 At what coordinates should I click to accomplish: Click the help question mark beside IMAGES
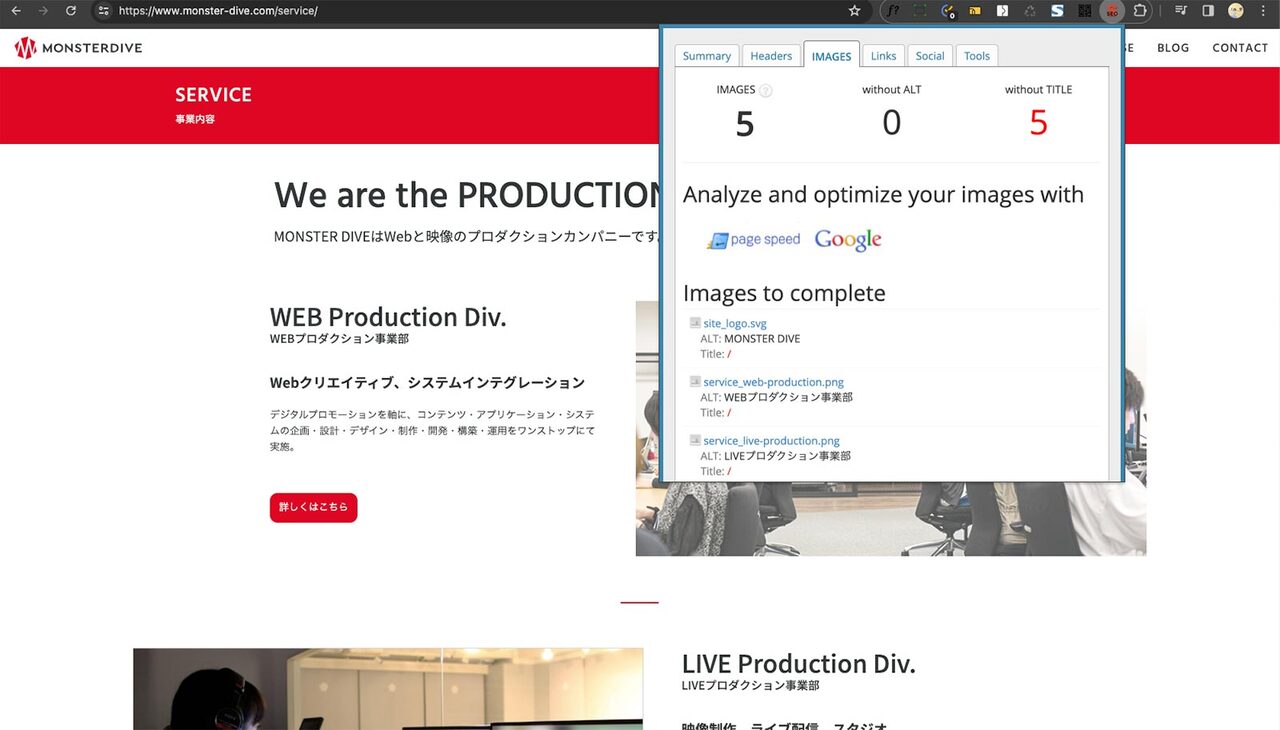pyautogui.click(x=766, y=91)
